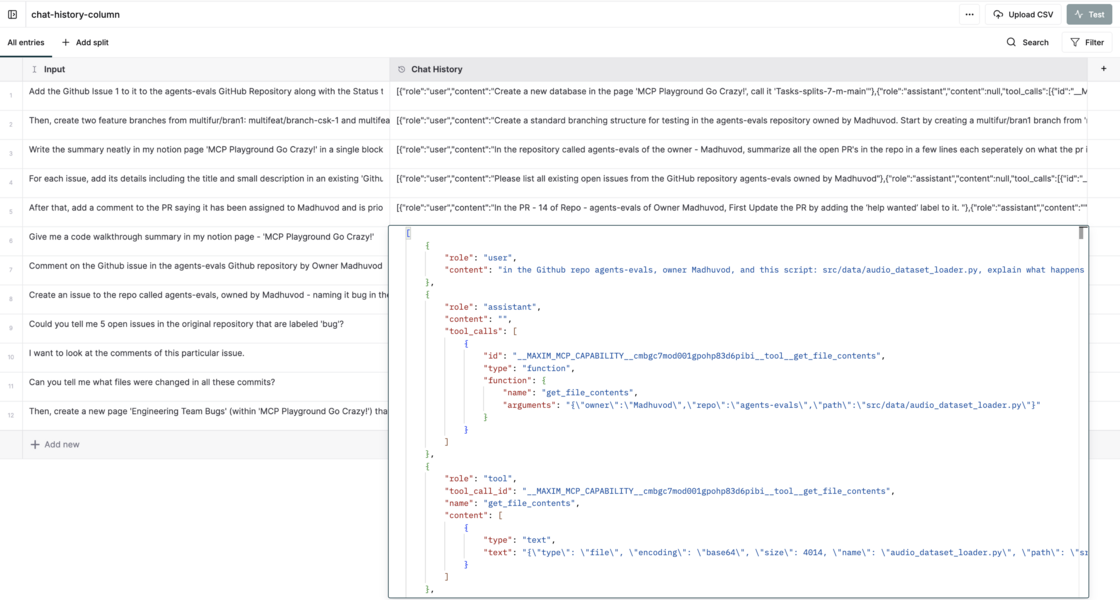
Task: Click the Test button
Action: (x=1089, y=14)
